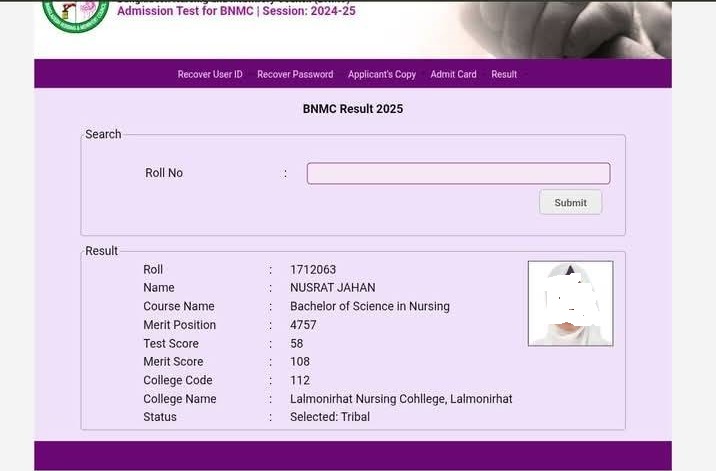Click the Test Score label
The width and height of the screenshot is (716, 471).
(x=171, y=344)
